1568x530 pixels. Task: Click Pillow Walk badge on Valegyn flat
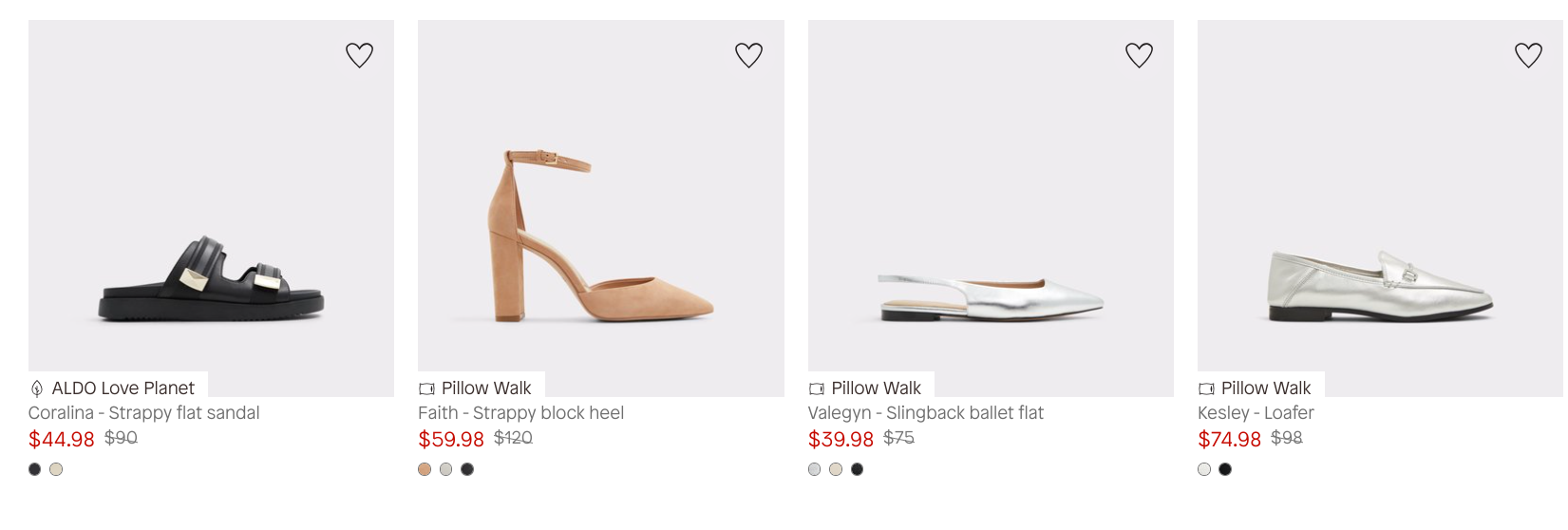[865, 388]
